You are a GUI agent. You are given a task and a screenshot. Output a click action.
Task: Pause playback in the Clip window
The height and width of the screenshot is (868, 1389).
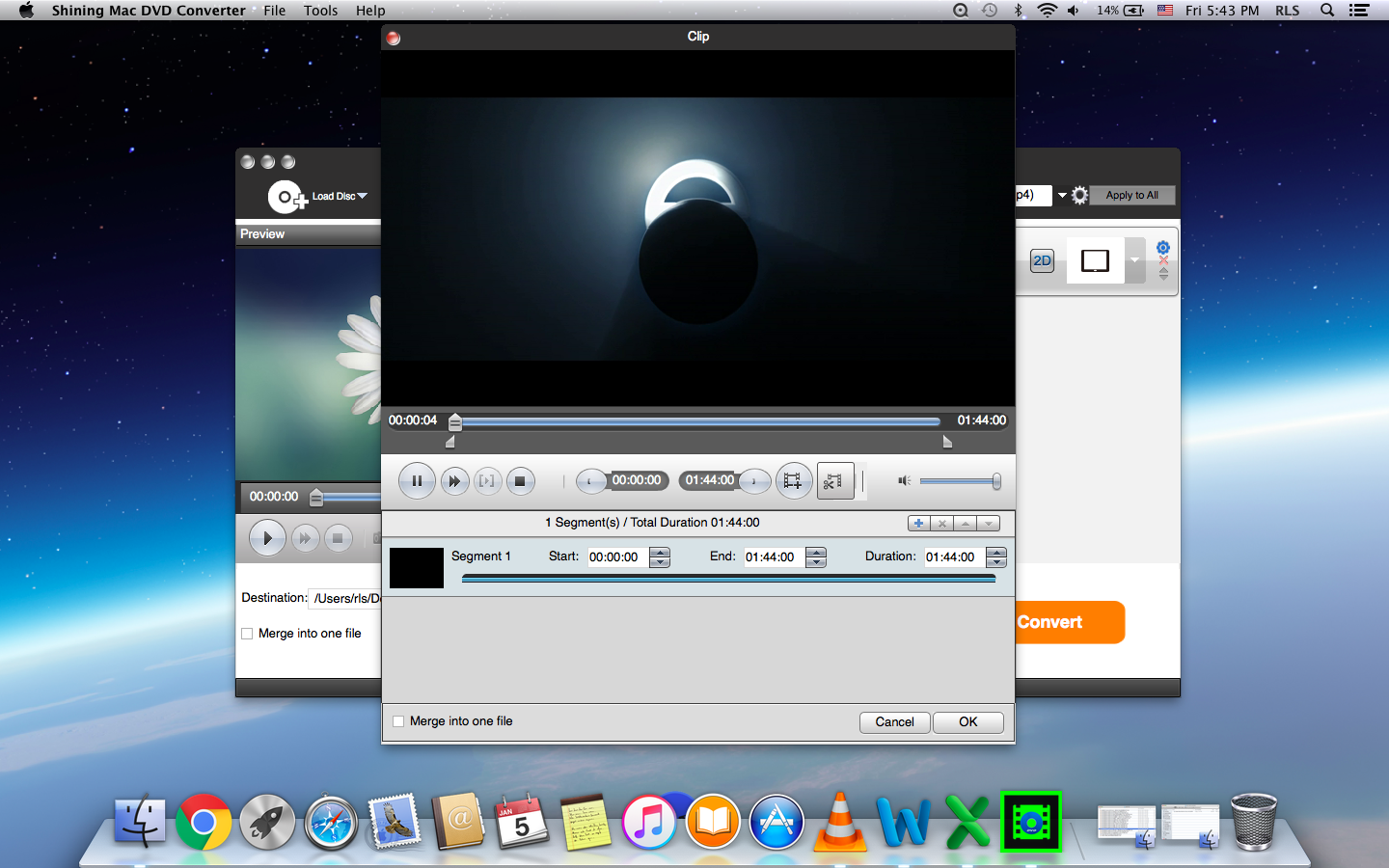pyautogui.click(x=417, y=480)
